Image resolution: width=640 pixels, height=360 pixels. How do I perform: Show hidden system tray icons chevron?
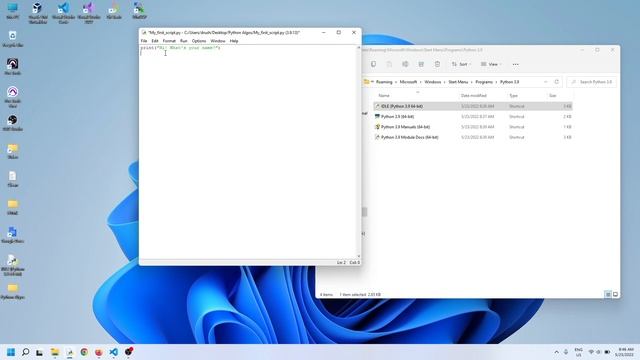tap(556, 352)
